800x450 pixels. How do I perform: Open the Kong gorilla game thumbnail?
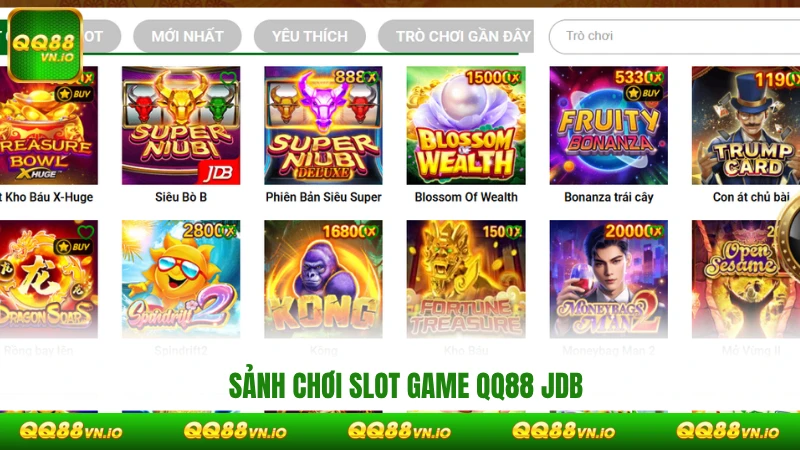[323, 279]
